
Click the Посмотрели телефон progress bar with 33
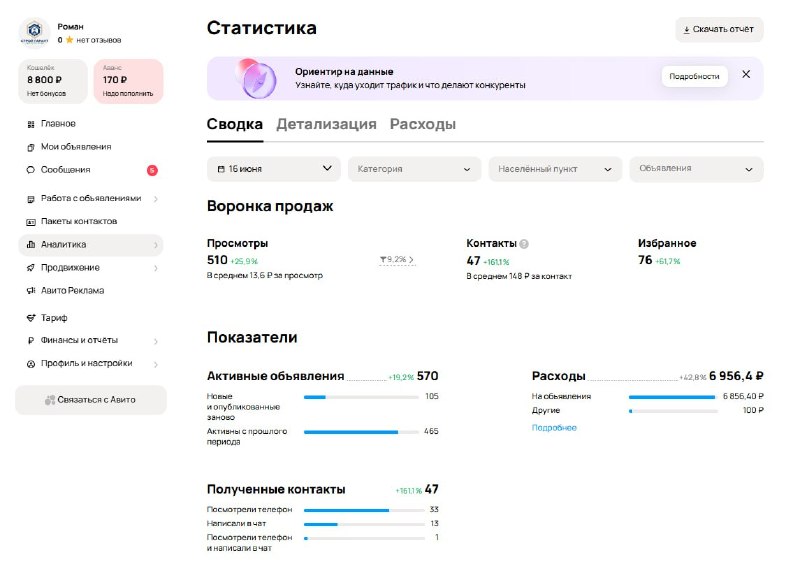point(364,510)
